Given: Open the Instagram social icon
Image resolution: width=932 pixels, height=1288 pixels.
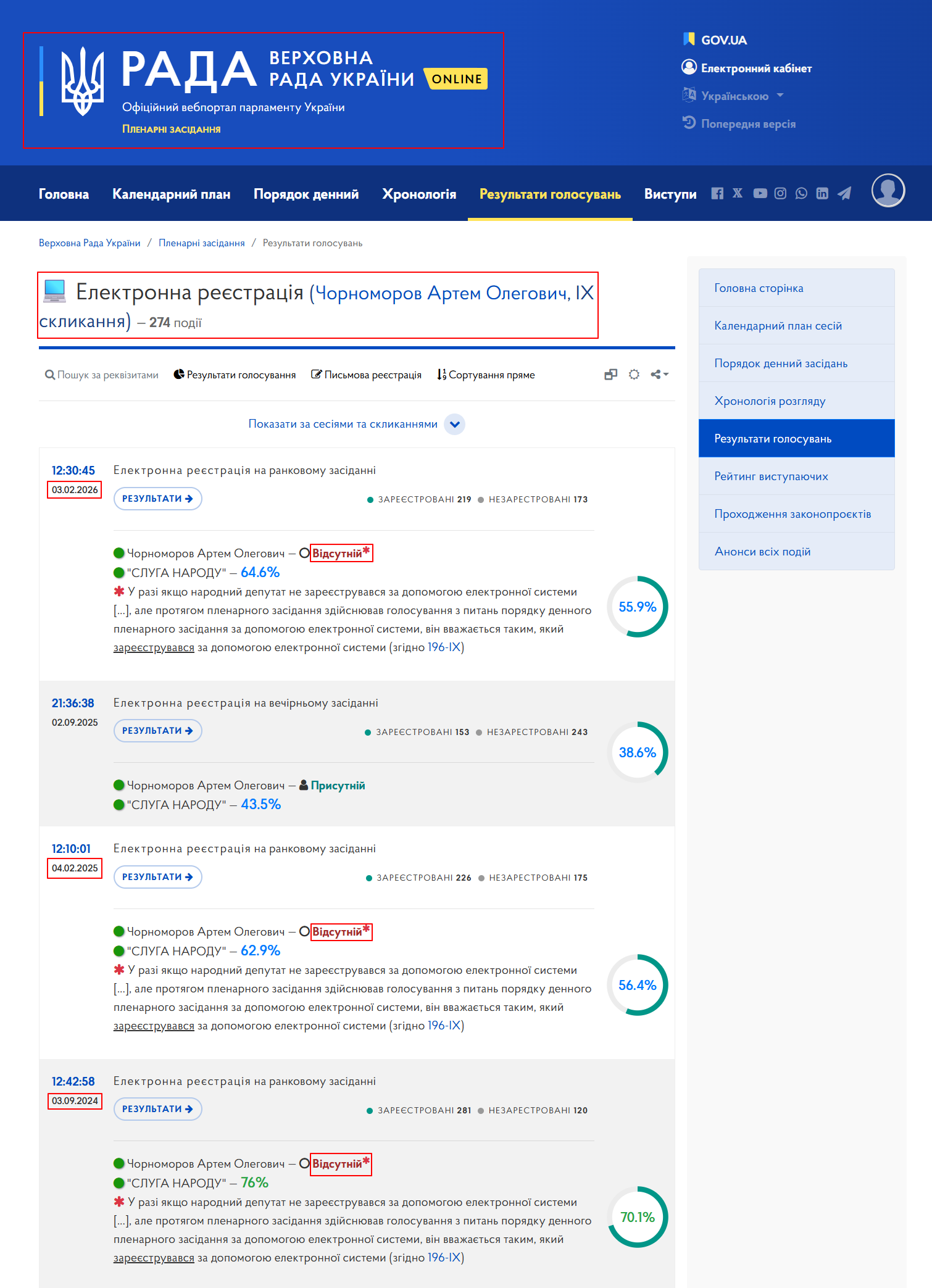Looking at the screenshot, I should (780, 194).
